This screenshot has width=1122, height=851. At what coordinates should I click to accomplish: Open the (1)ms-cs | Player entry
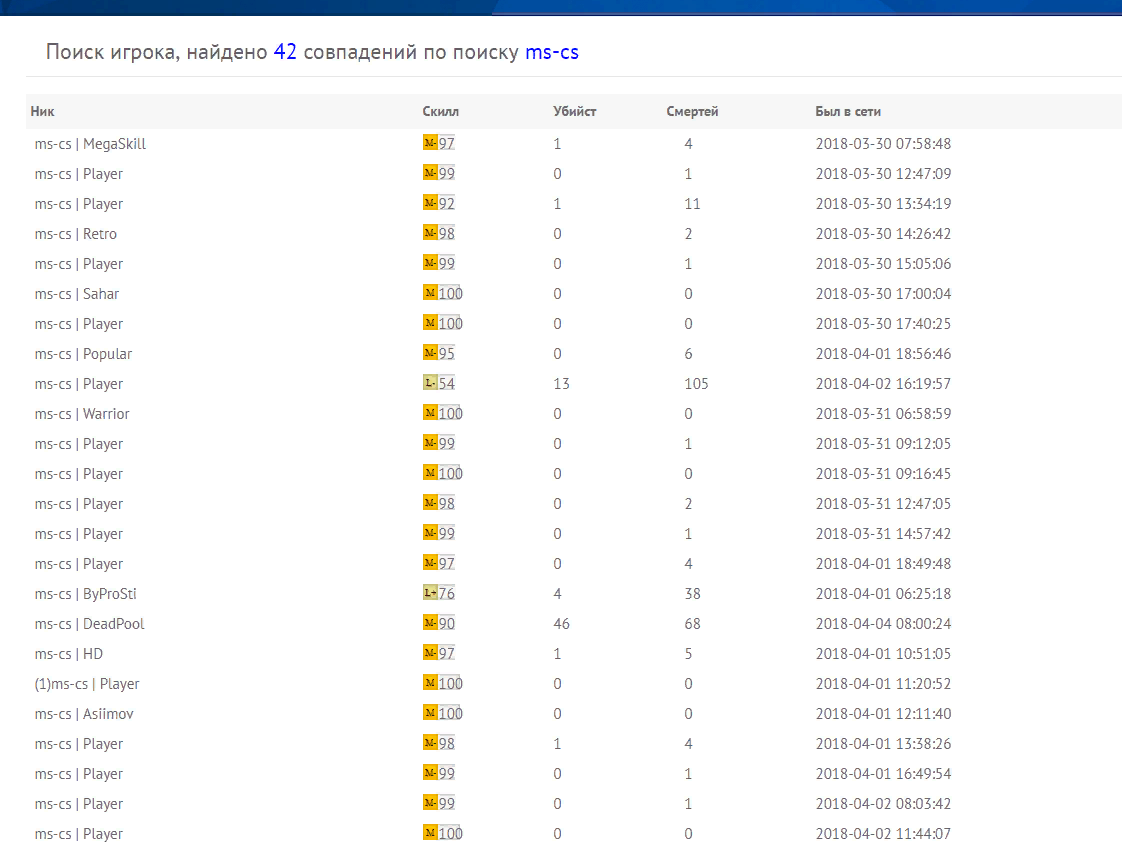(87, 684)
